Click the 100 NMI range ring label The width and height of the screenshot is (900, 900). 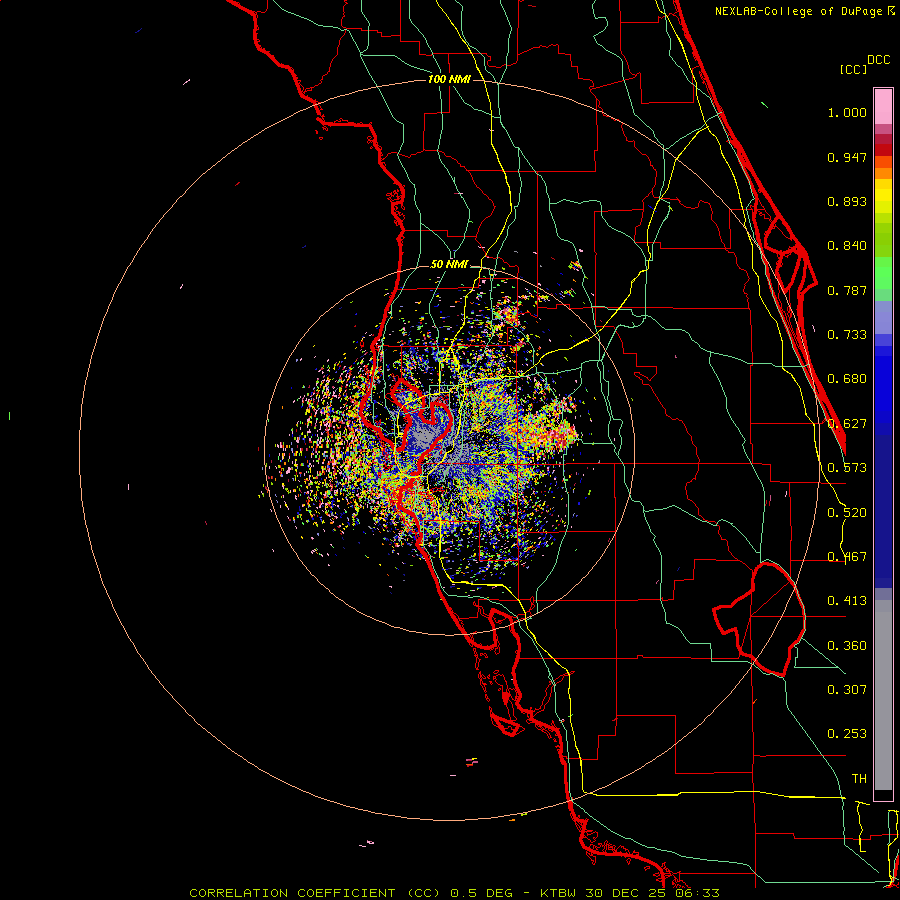(449, 79)
